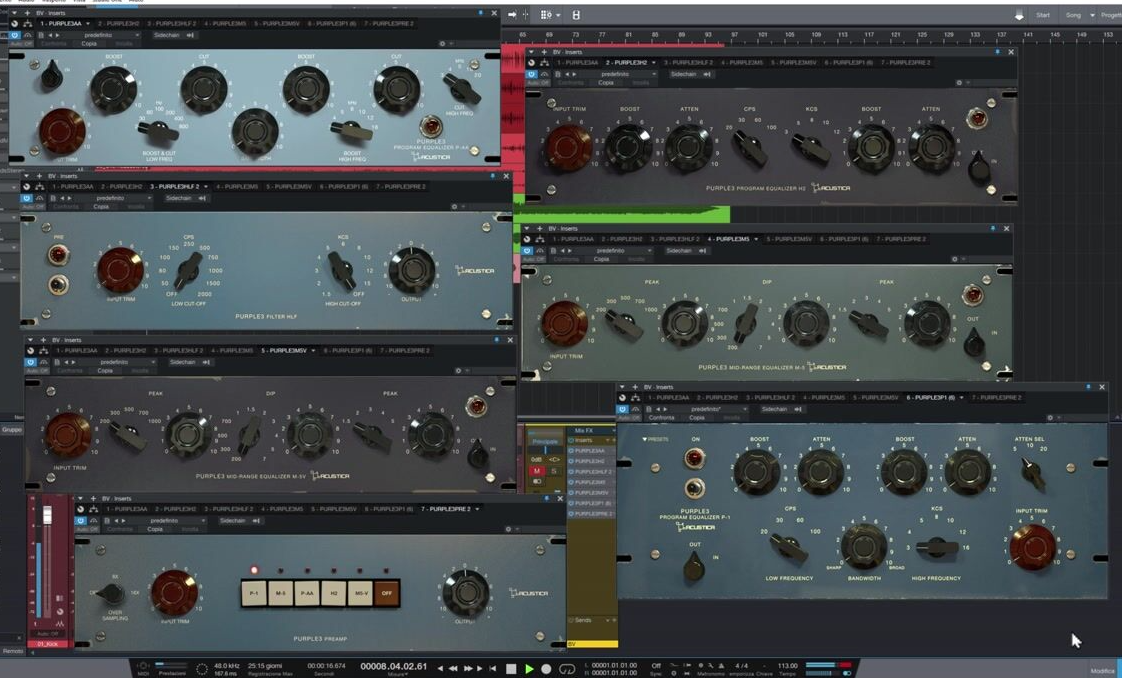Bypass PURPLE3H2 with its blue power button

point(532,74)
